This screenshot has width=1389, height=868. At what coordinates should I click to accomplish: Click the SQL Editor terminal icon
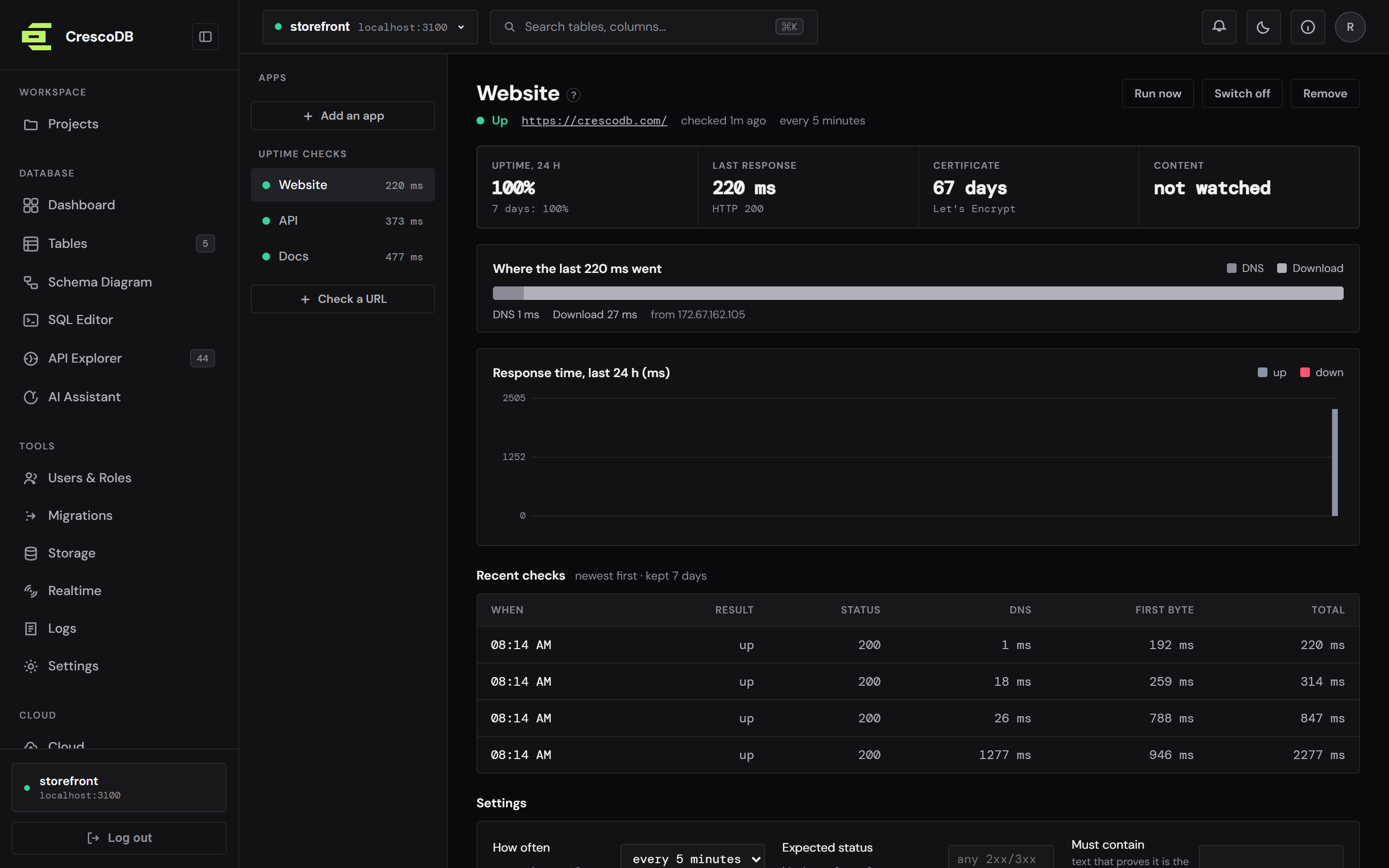[x=30, y=320]
